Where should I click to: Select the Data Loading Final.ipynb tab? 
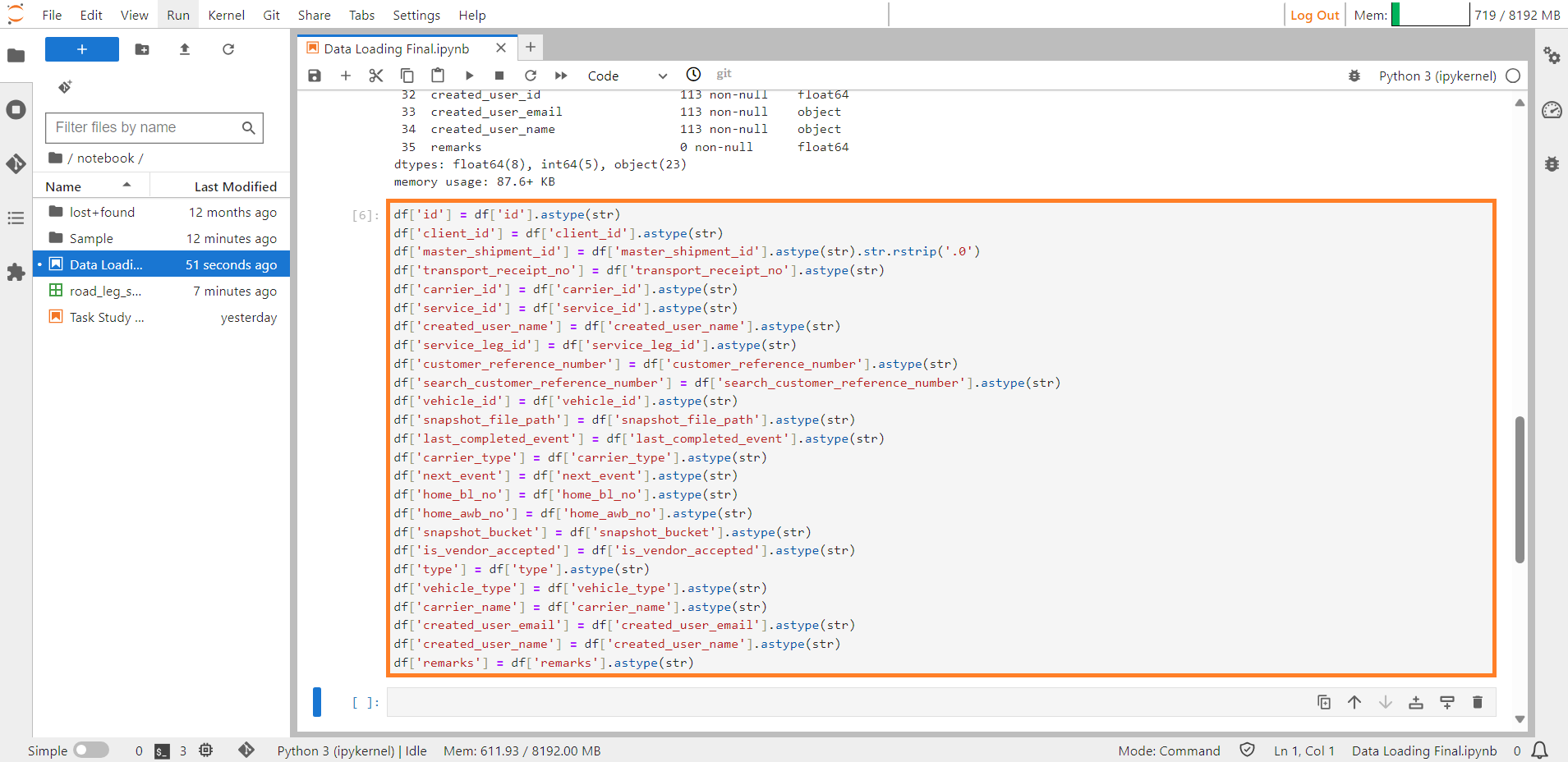click(x=394, y=48)
